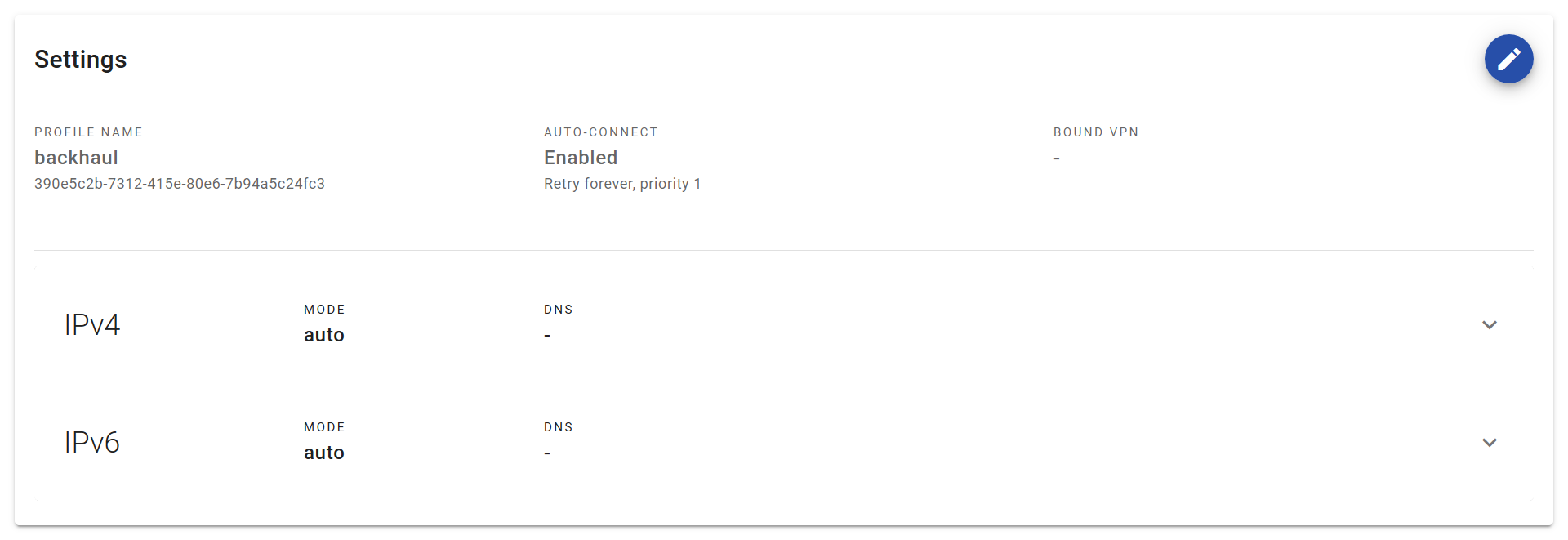Viewport: 1568px width, 540px height.
Task: Click the IPv4 row title
Action: [92, 325]
